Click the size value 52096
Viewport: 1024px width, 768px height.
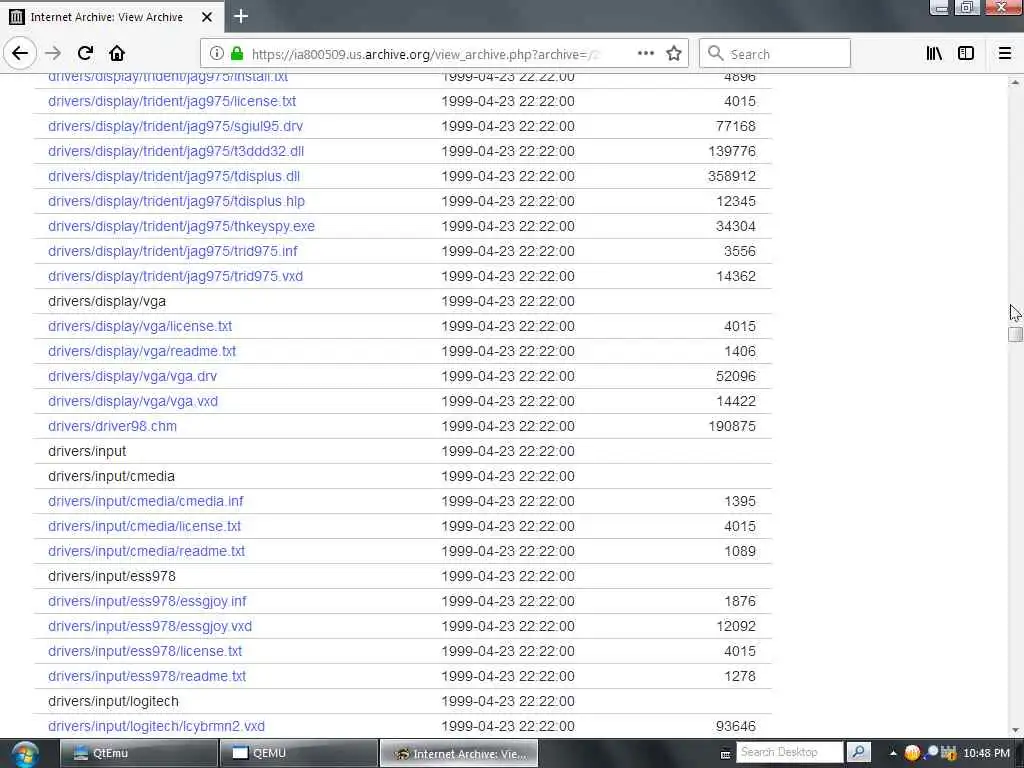735,376
